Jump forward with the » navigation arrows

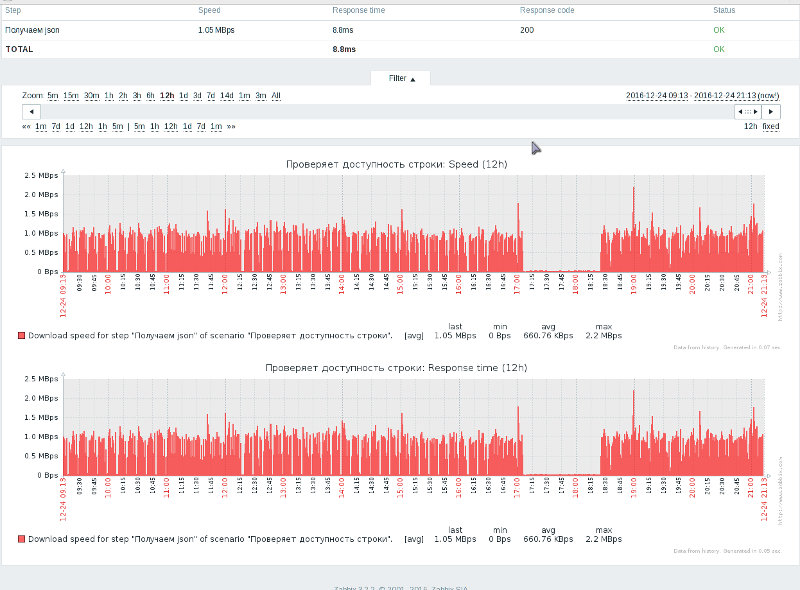231,127
